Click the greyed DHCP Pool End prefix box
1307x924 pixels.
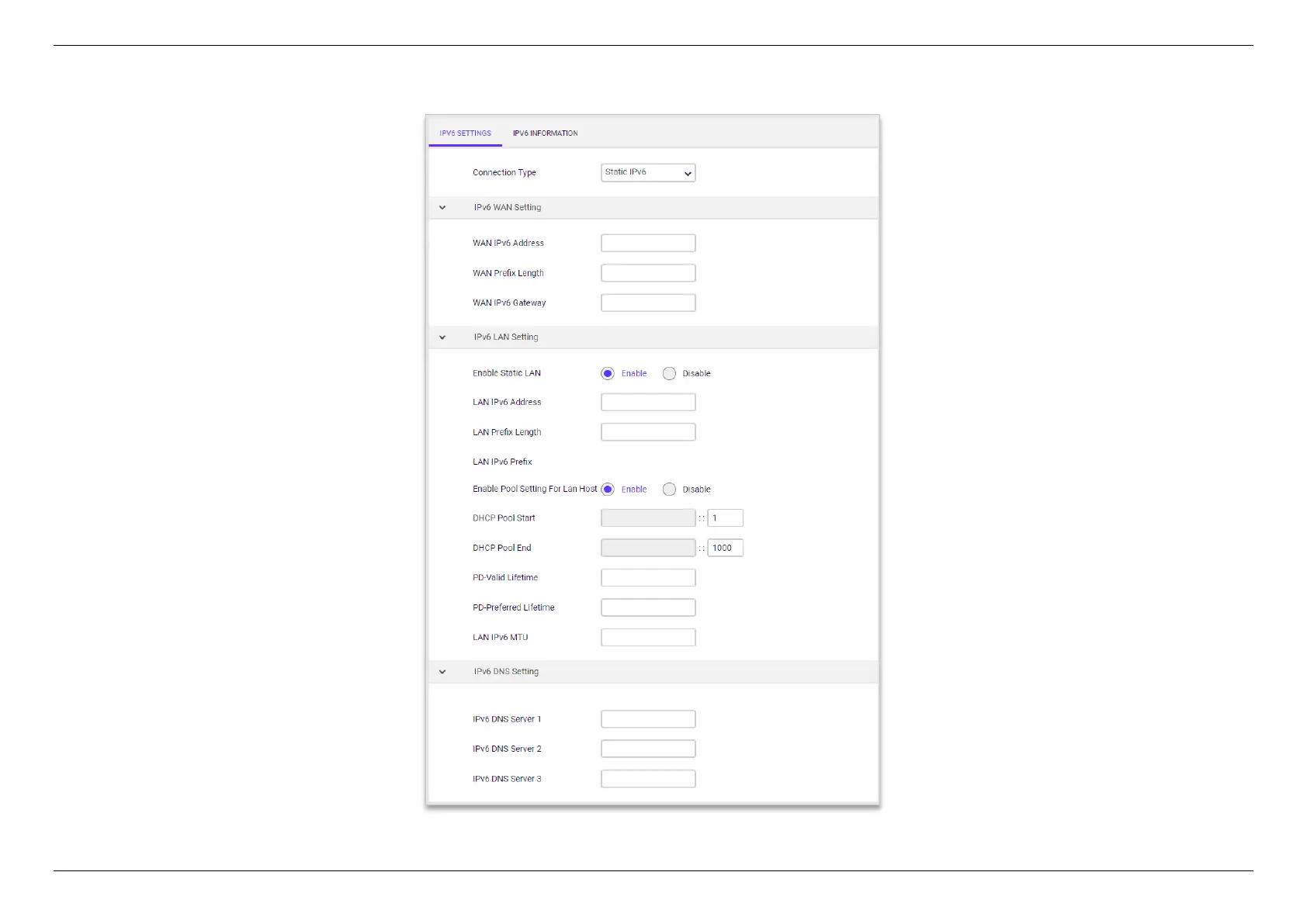648,548
